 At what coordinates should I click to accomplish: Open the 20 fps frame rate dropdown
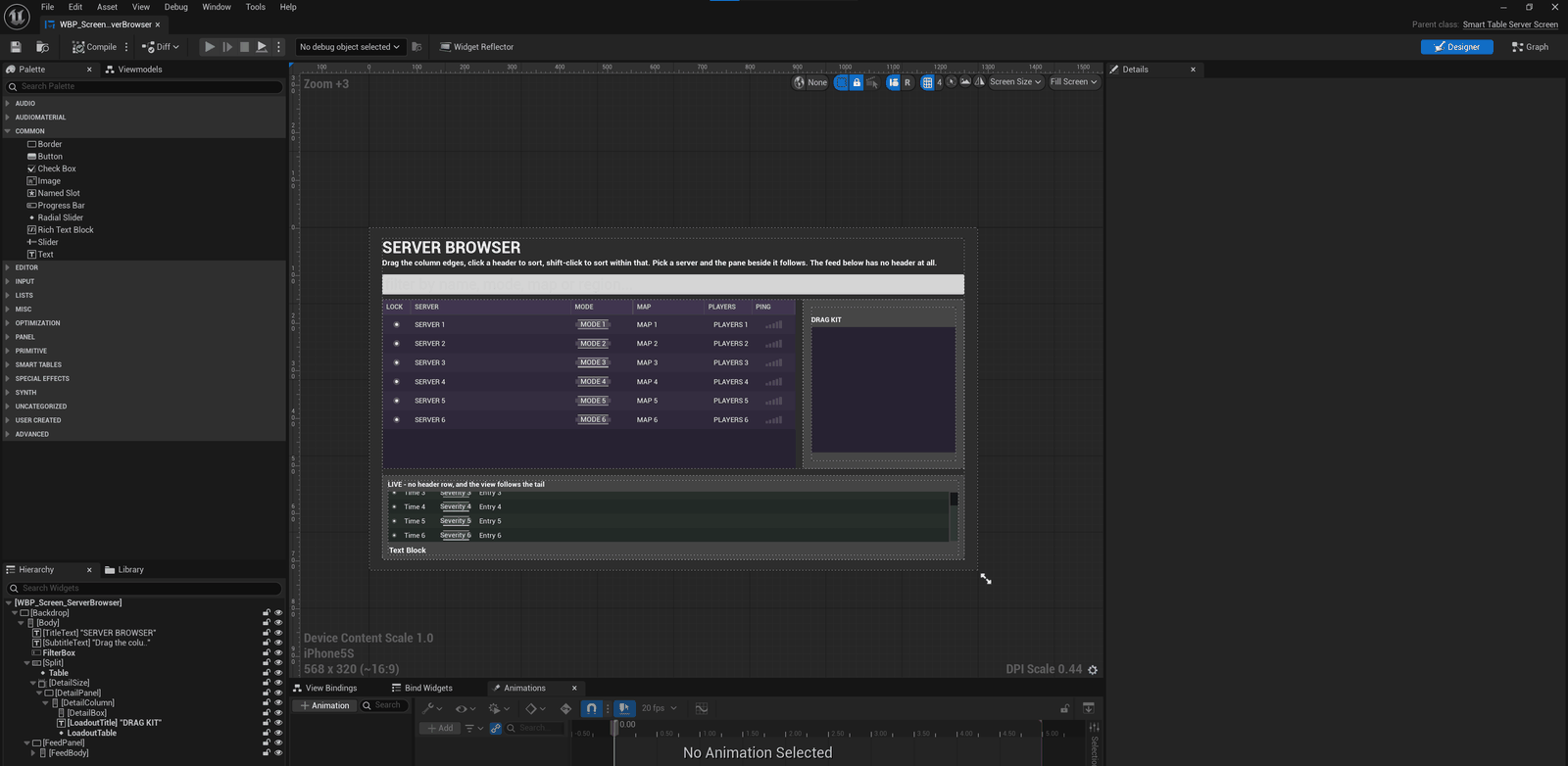[x=659, y=708]
